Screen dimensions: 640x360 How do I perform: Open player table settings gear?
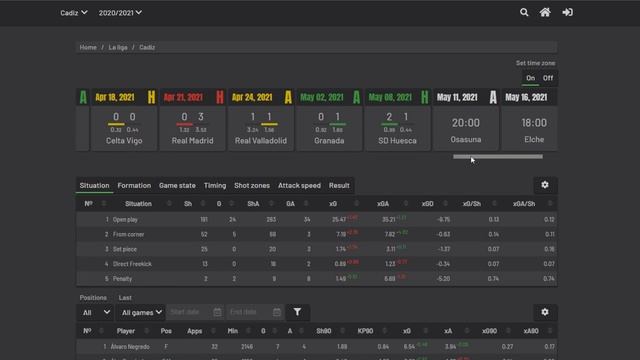pyautogui.click(x=545, y=312)
